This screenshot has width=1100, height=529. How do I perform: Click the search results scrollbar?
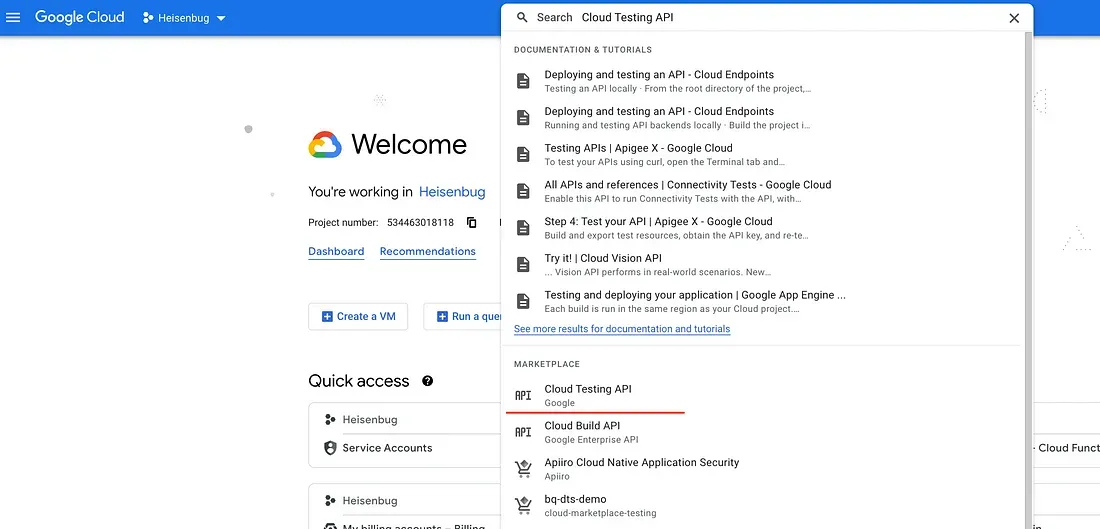click(1028, 281)
